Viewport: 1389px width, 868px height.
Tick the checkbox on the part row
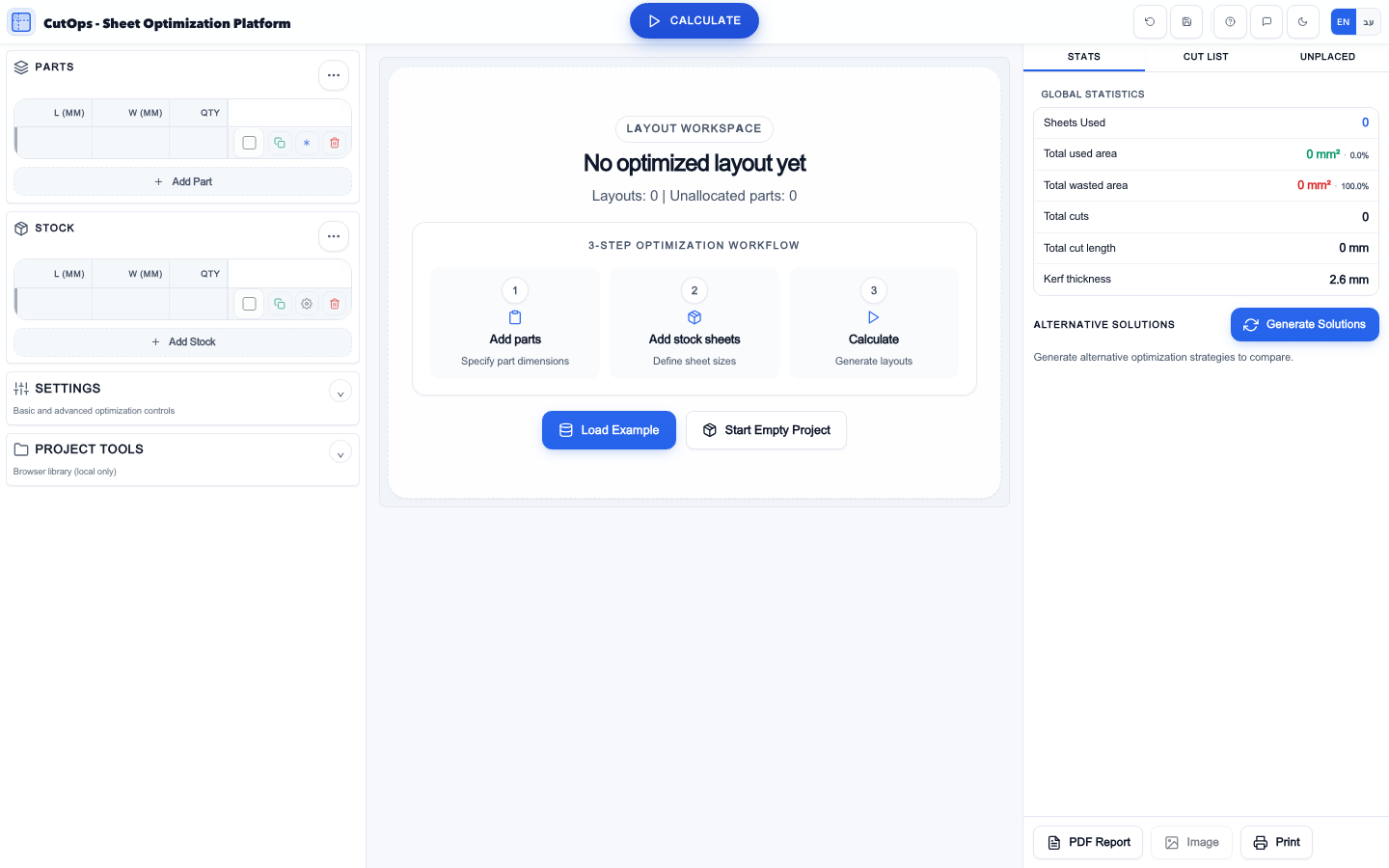(x=249, y=142)
